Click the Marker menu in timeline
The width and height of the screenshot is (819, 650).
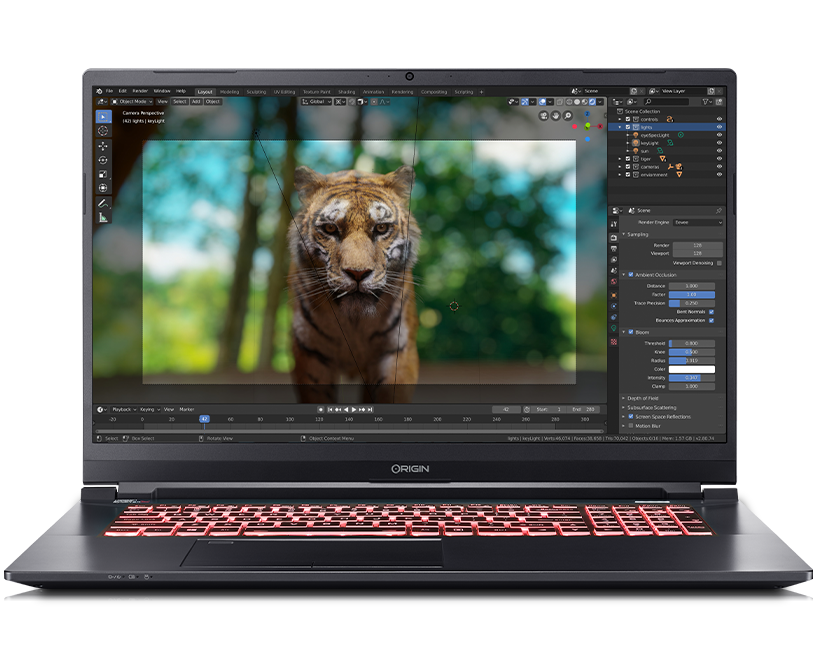pos(186,410)
